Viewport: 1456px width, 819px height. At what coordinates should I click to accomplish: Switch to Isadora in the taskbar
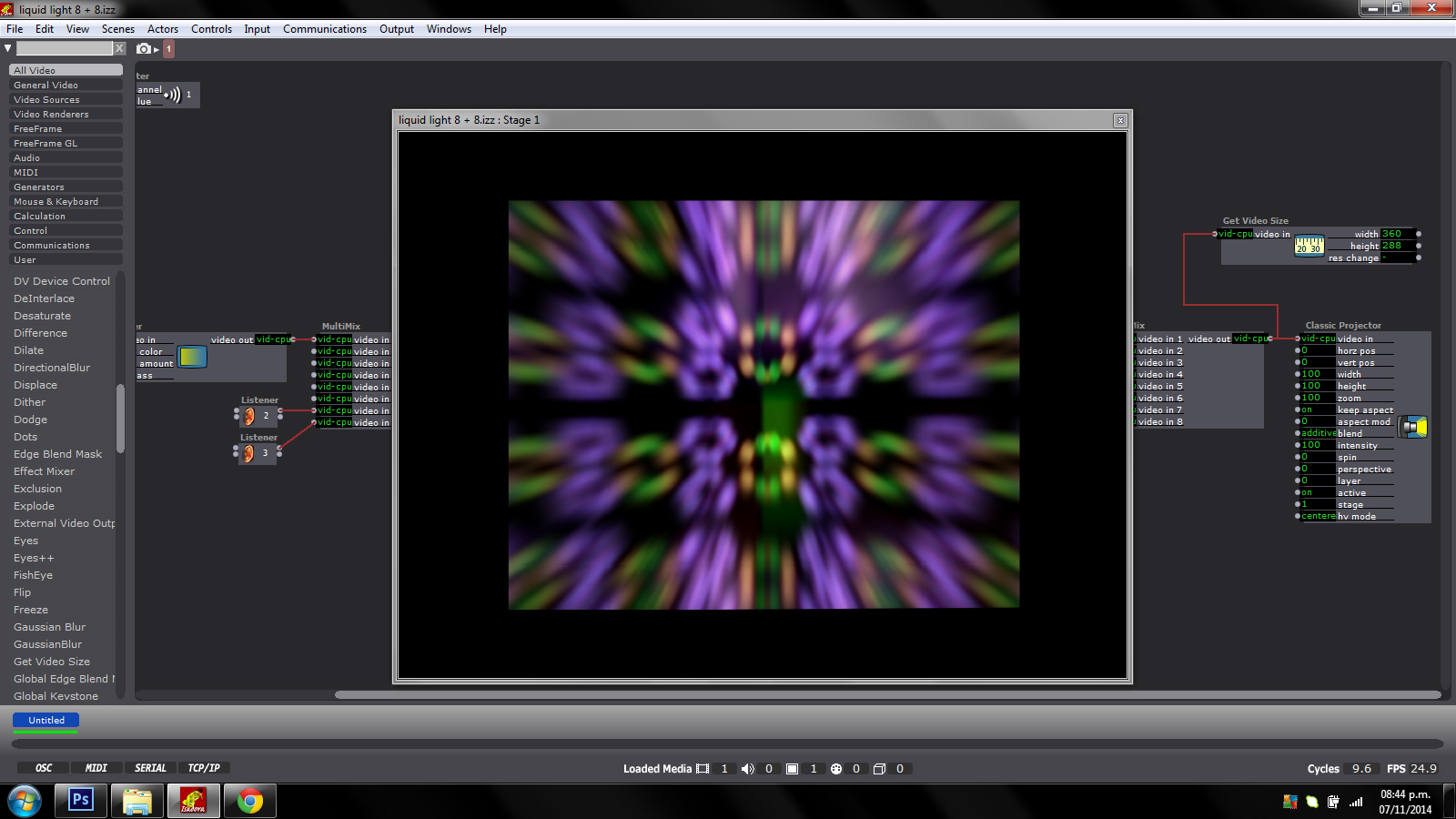tap(193, 800)
